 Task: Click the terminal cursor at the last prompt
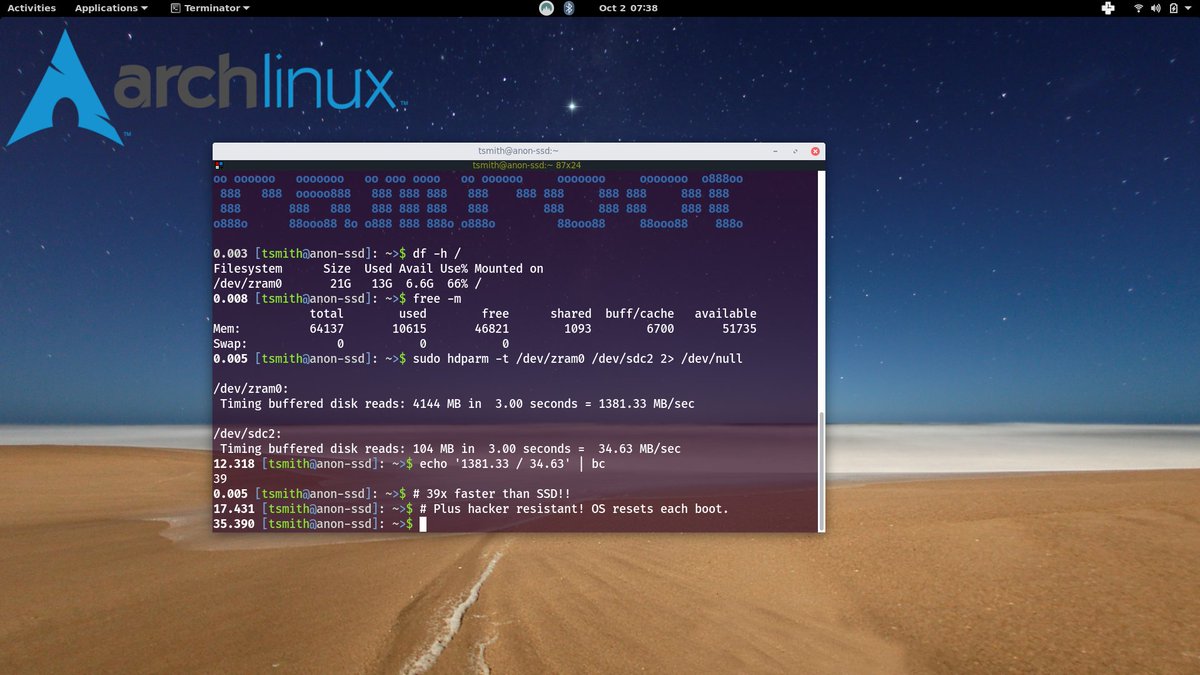coord(423,524)
